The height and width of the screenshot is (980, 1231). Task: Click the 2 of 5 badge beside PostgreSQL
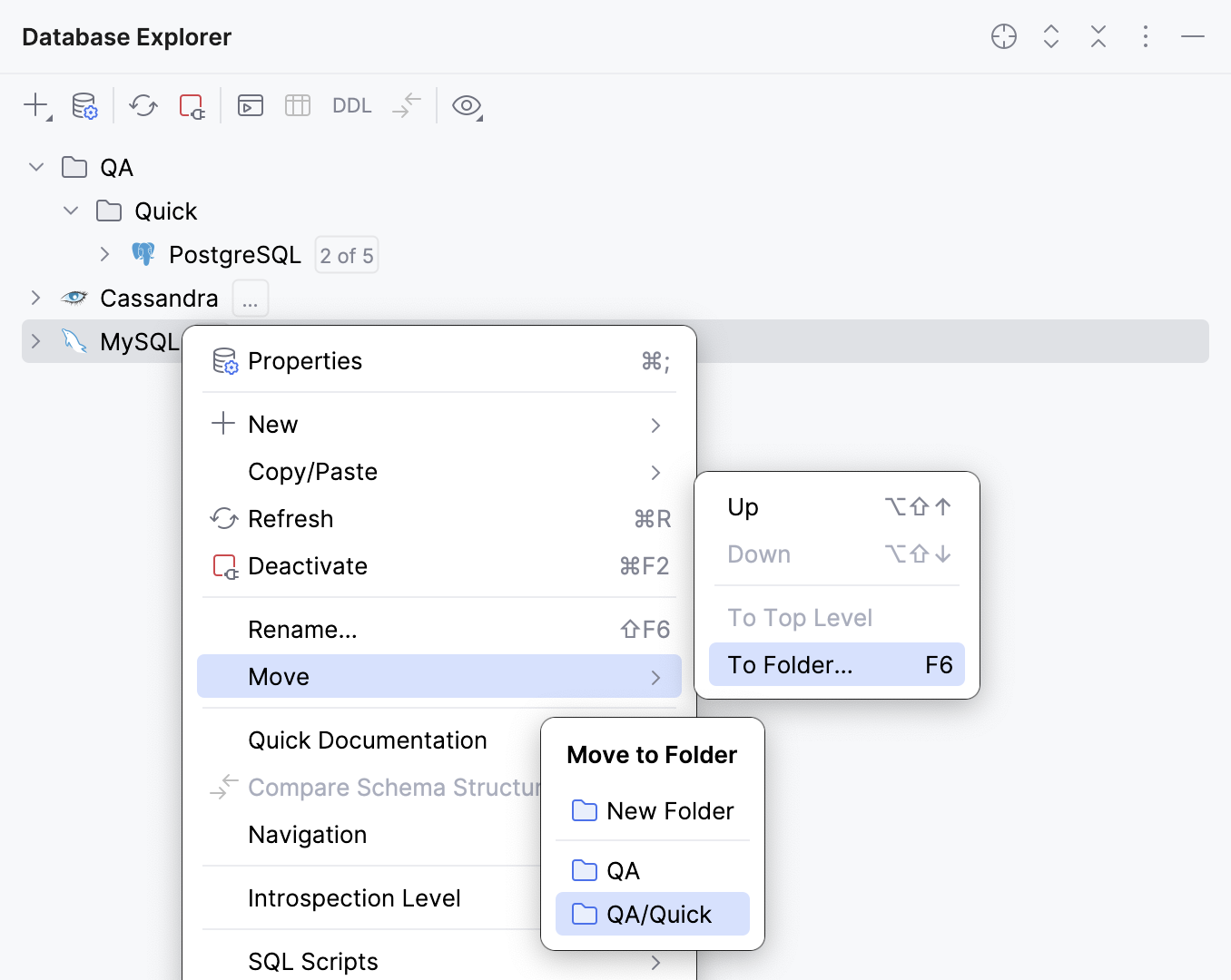346,255
